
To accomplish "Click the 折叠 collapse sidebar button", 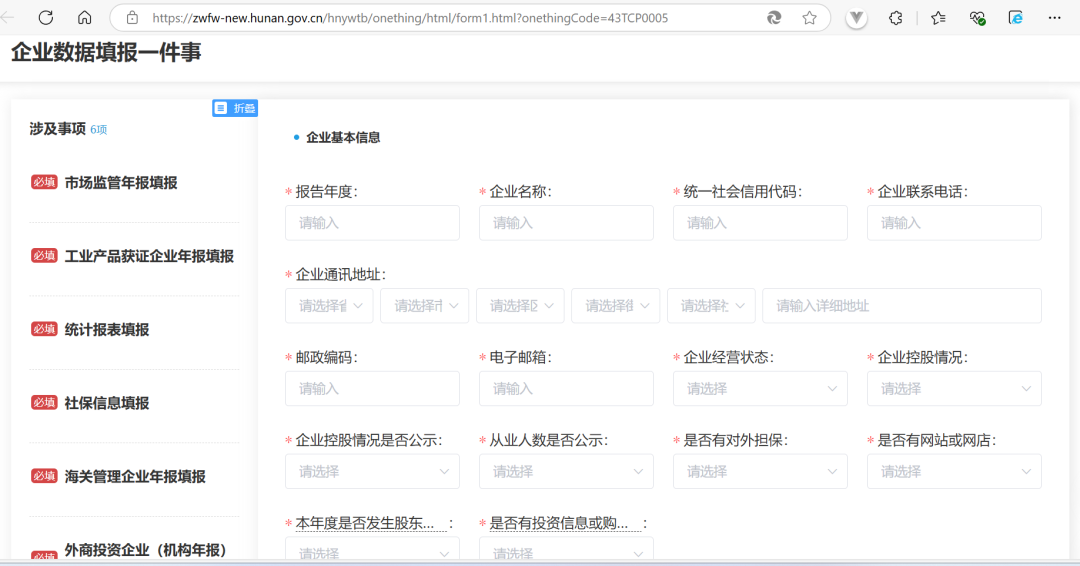I will (x=235, y=108).
